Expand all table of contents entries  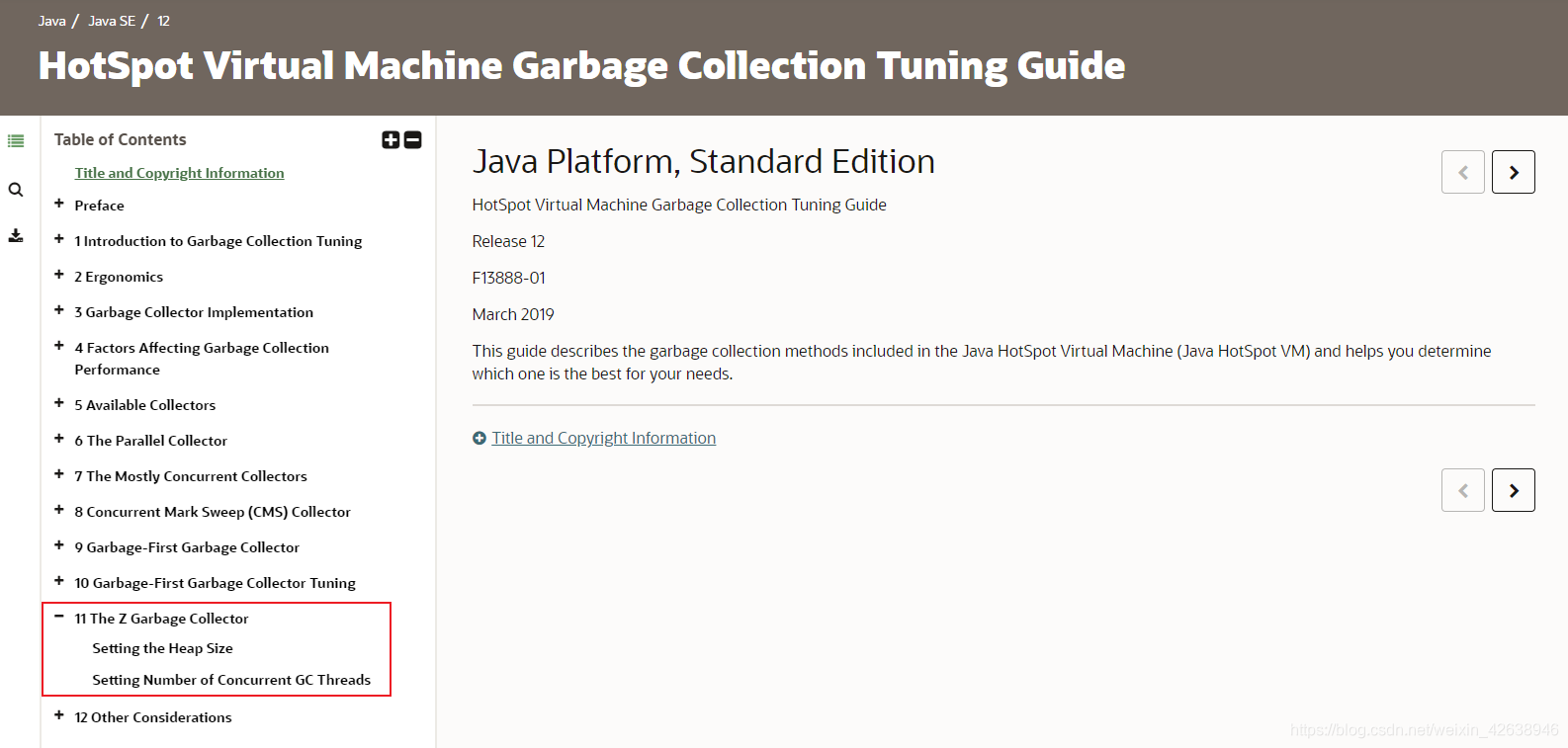point(391,140)
